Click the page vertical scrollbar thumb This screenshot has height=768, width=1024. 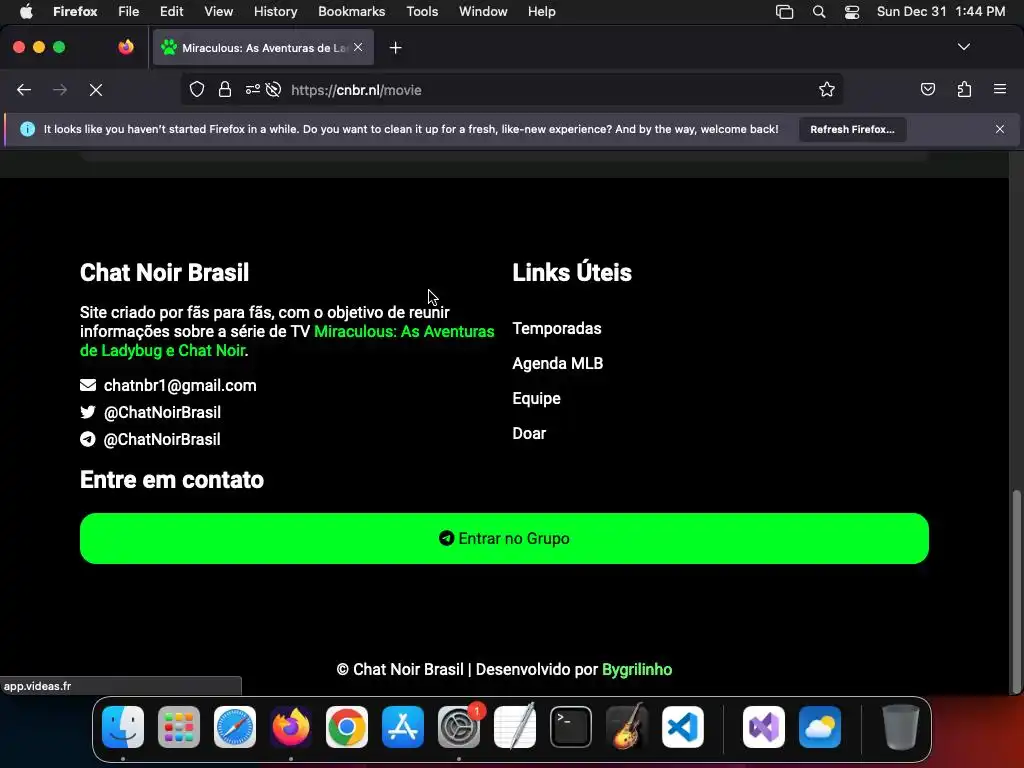[1016, 591]
